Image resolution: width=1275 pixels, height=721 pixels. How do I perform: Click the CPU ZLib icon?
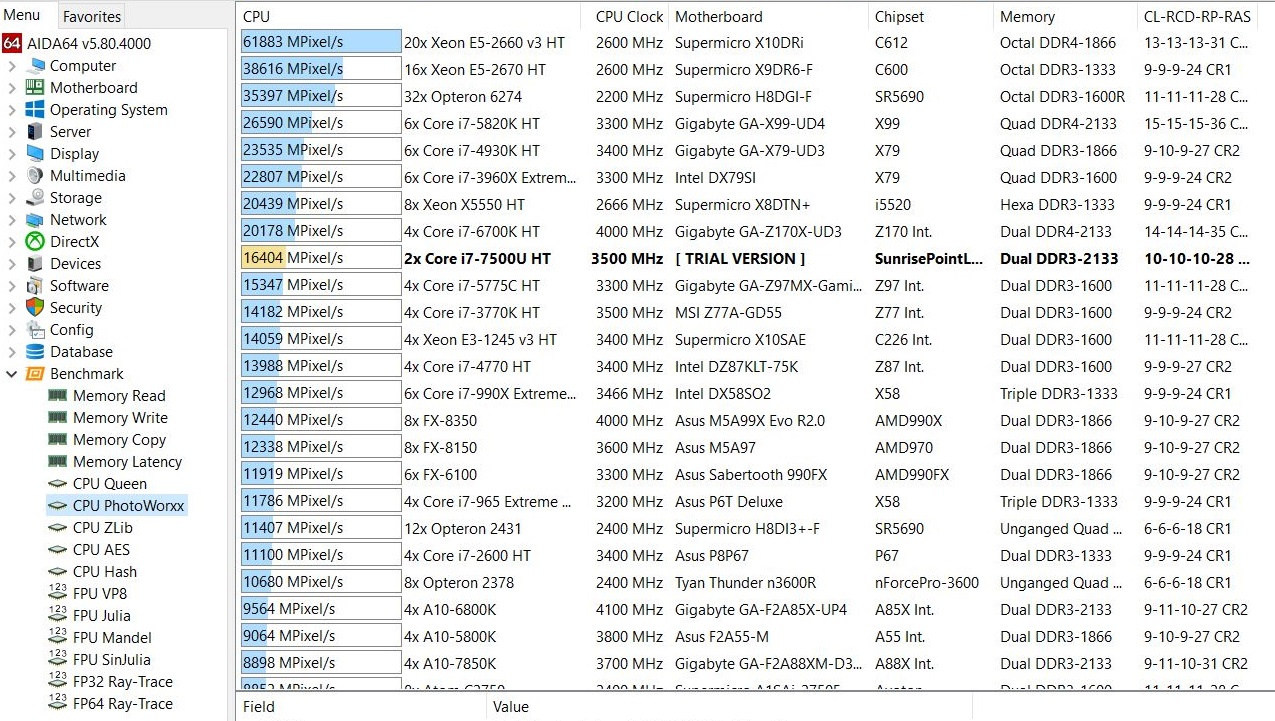[x=57, y=528]
